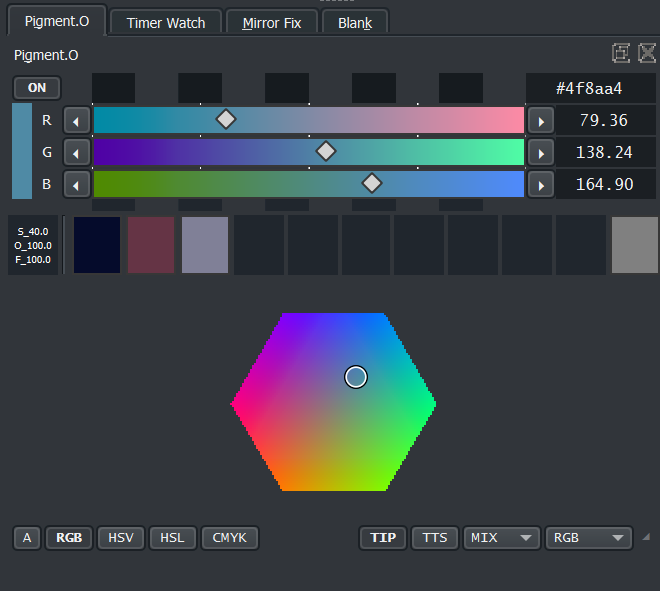Increase the G channel with right arrow
The width and height of the screenshot is (660, 591).
coord(540,152)
